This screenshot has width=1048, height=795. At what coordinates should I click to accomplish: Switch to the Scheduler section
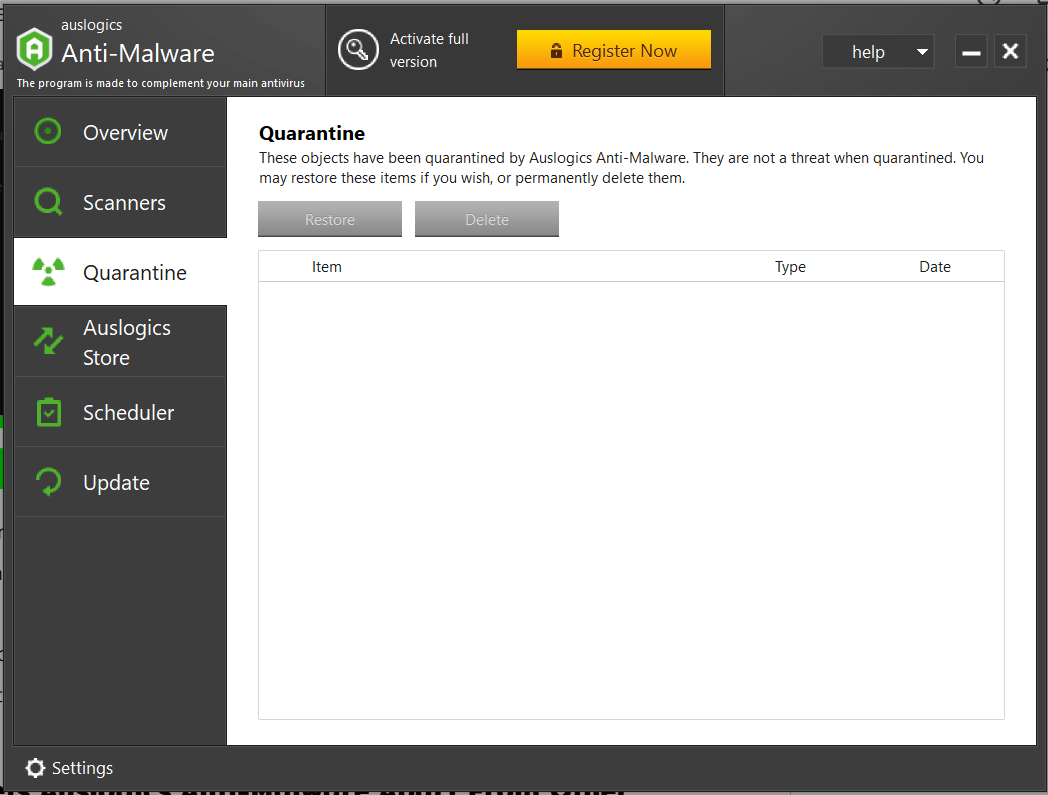(x=128, y=412)
